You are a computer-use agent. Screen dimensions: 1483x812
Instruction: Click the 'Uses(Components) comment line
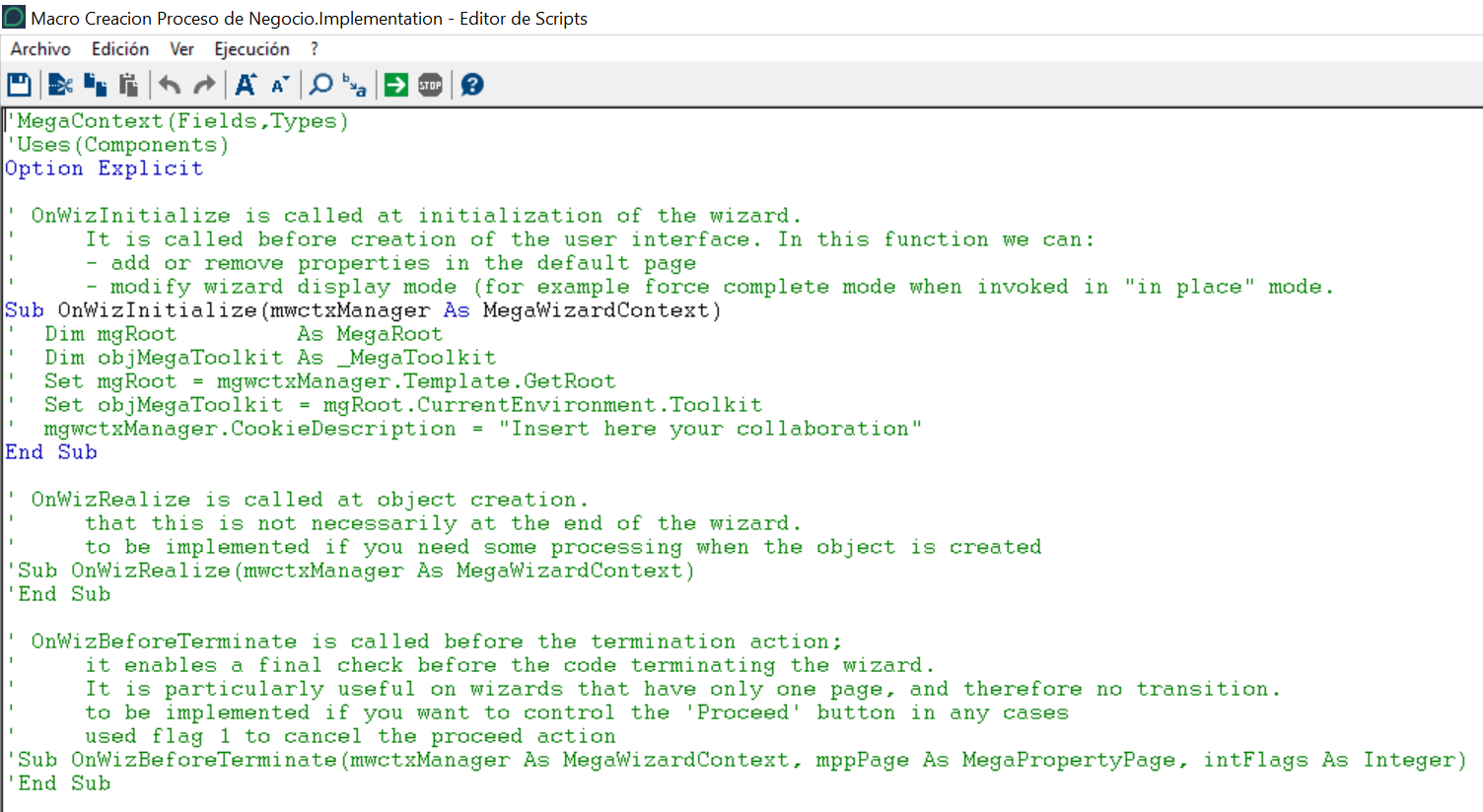117,145
